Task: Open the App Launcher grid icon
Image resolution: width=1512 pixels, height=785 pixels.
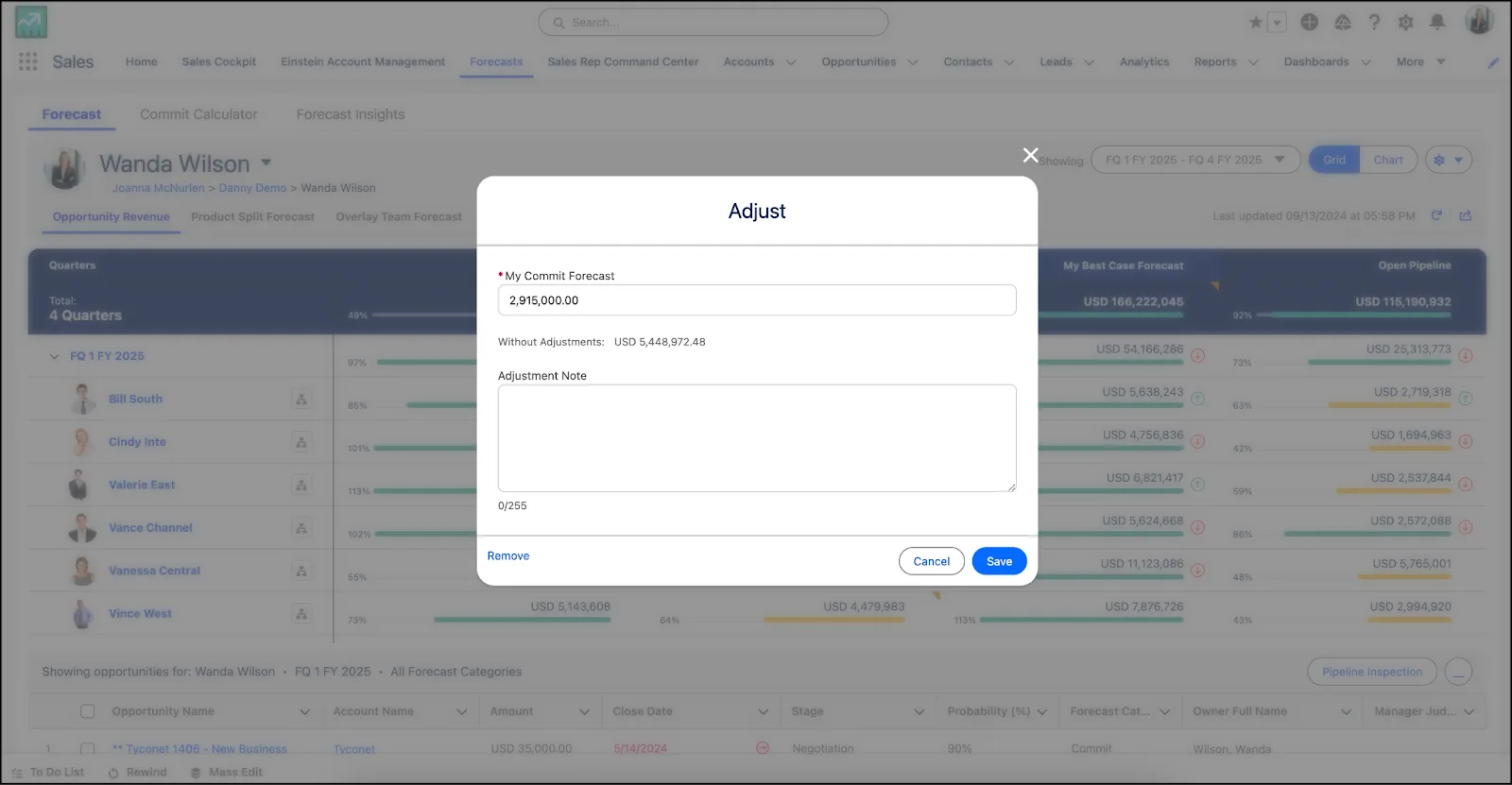Action: pos(28,61)
